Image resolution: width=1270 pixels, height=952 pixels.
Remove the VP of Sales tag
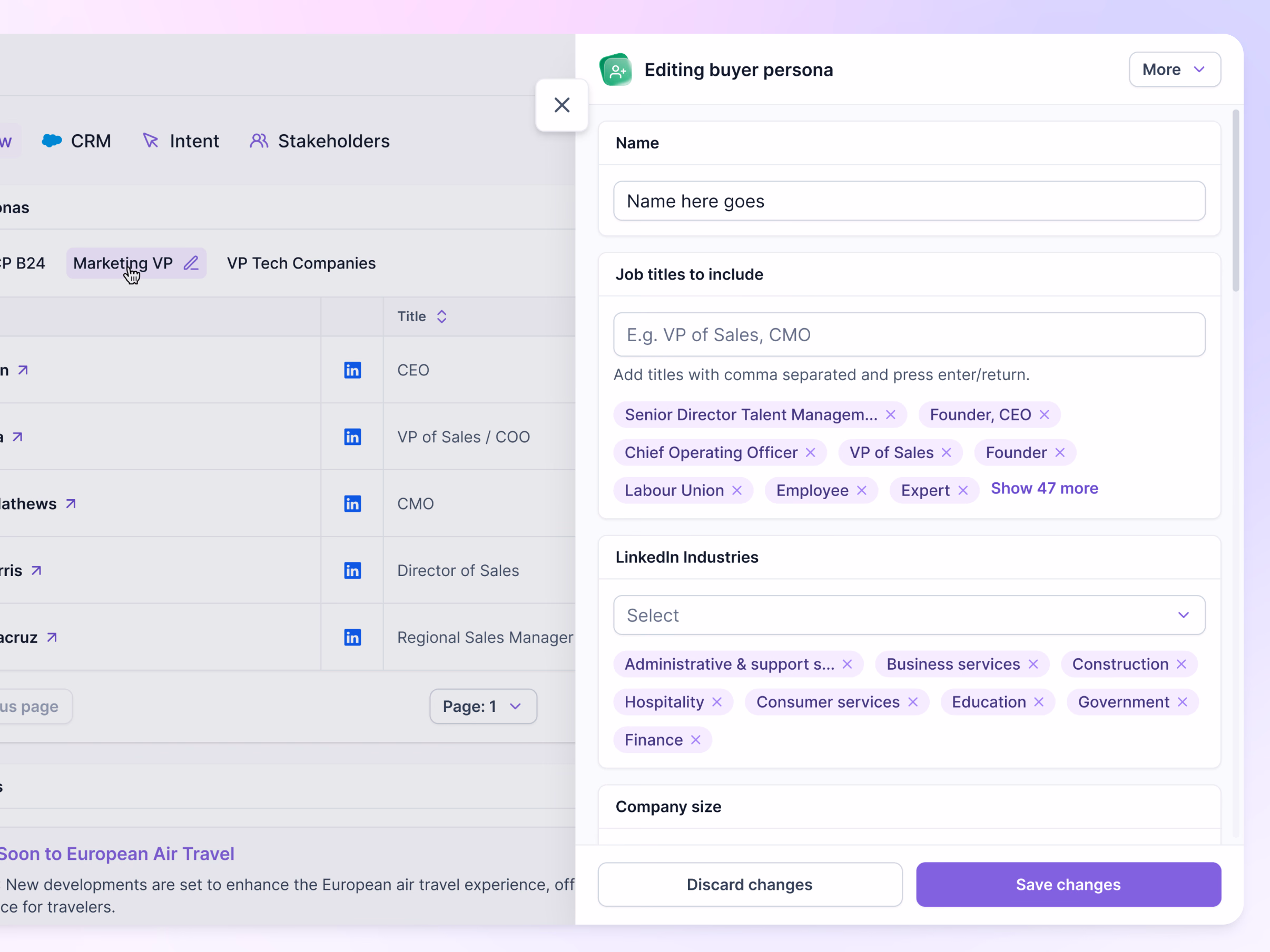(947, 453)
